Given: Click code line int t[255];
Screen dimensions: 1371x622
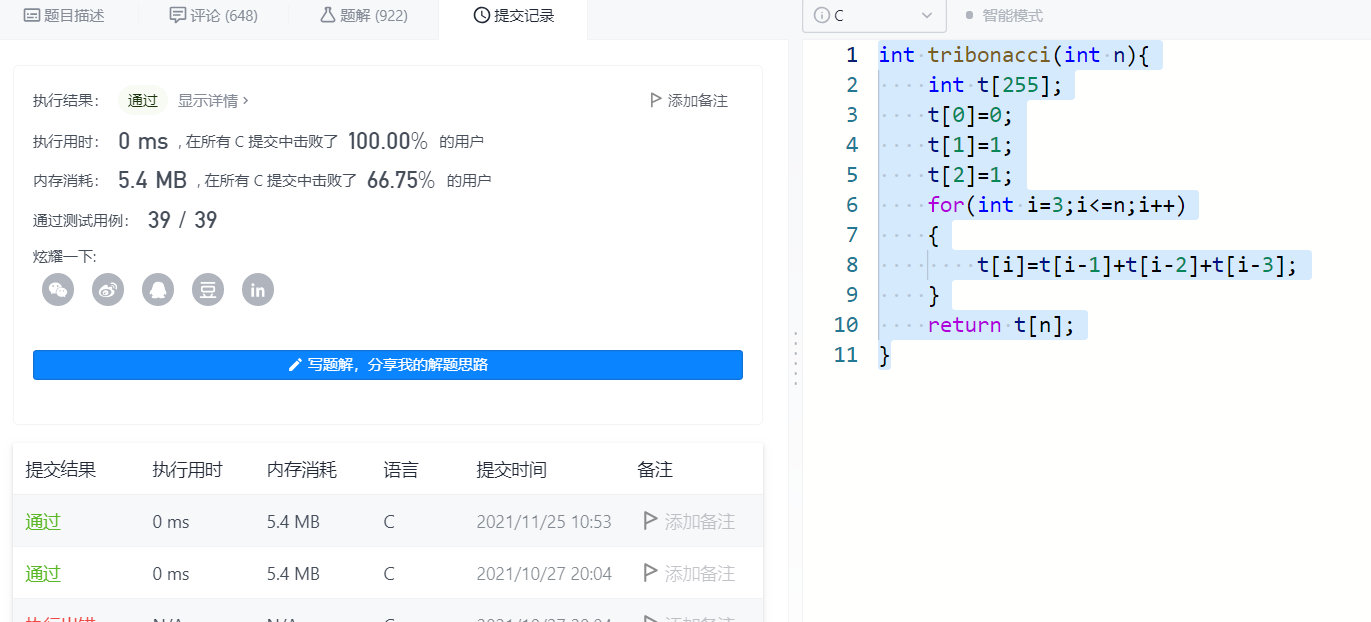Looking at the screenshot, I should 995,85.
